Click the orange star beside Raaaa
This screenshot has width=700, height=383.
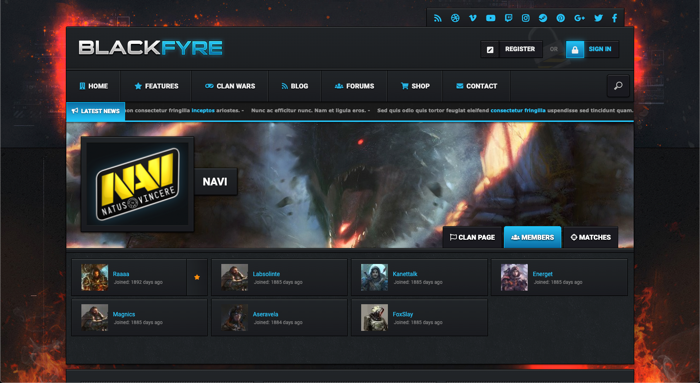197,277
